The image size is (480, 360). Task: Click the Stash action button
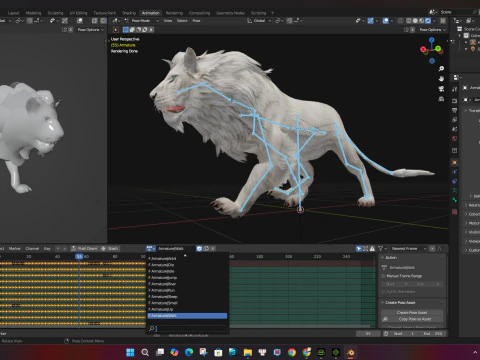pos(110,249)
